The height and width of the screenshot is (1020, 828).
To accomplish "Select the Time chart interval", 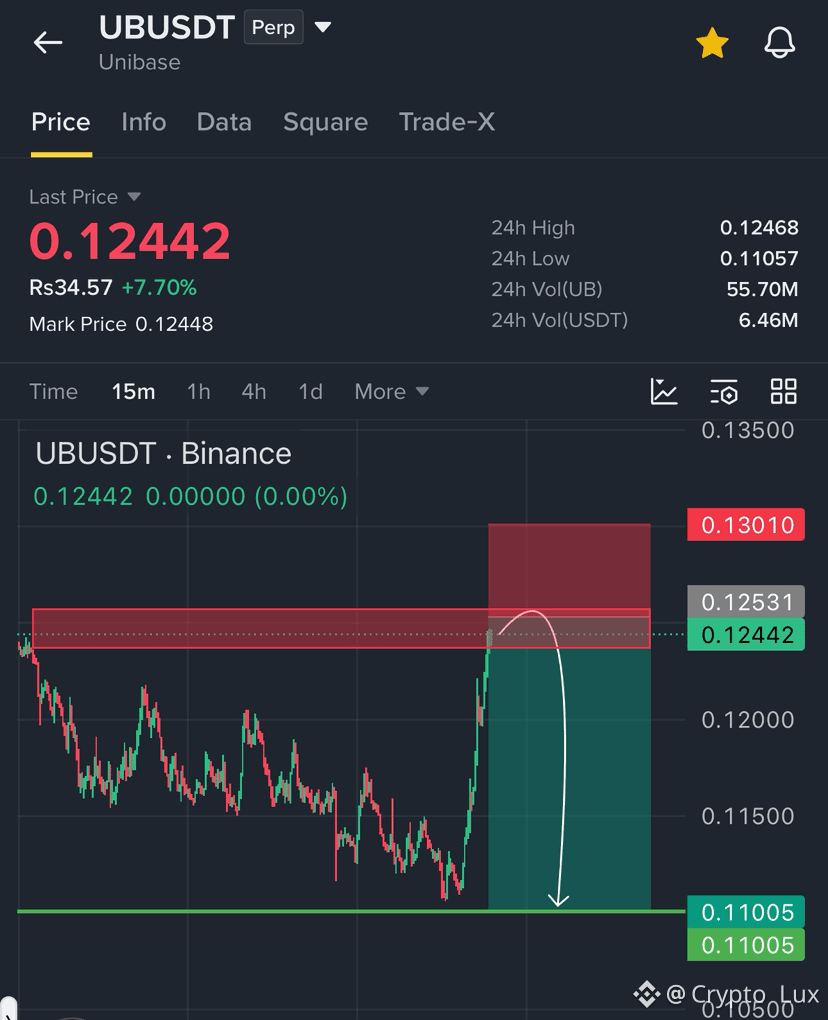I will tap(53, 392).
